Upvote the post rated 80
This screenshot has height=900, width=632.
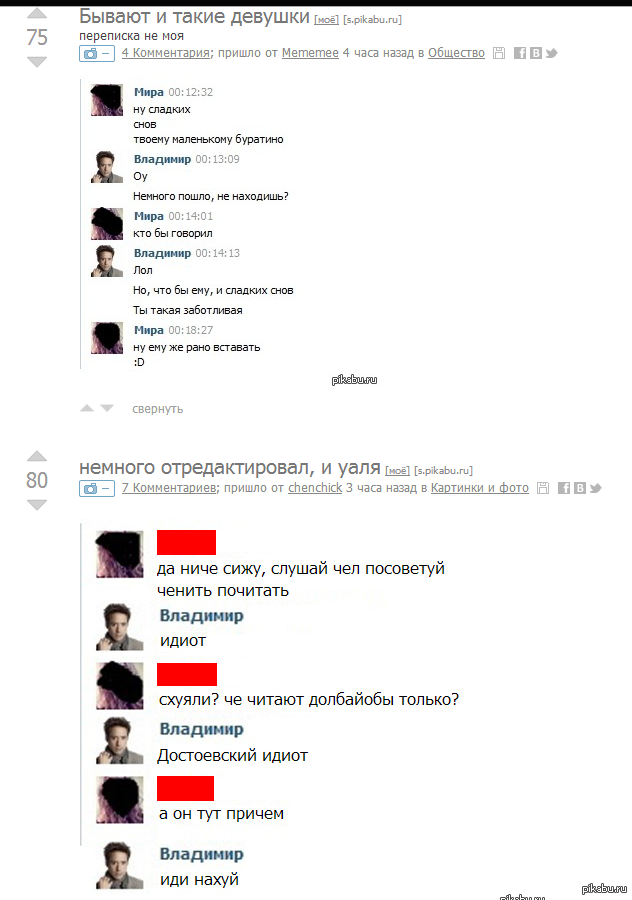point(37,456)
